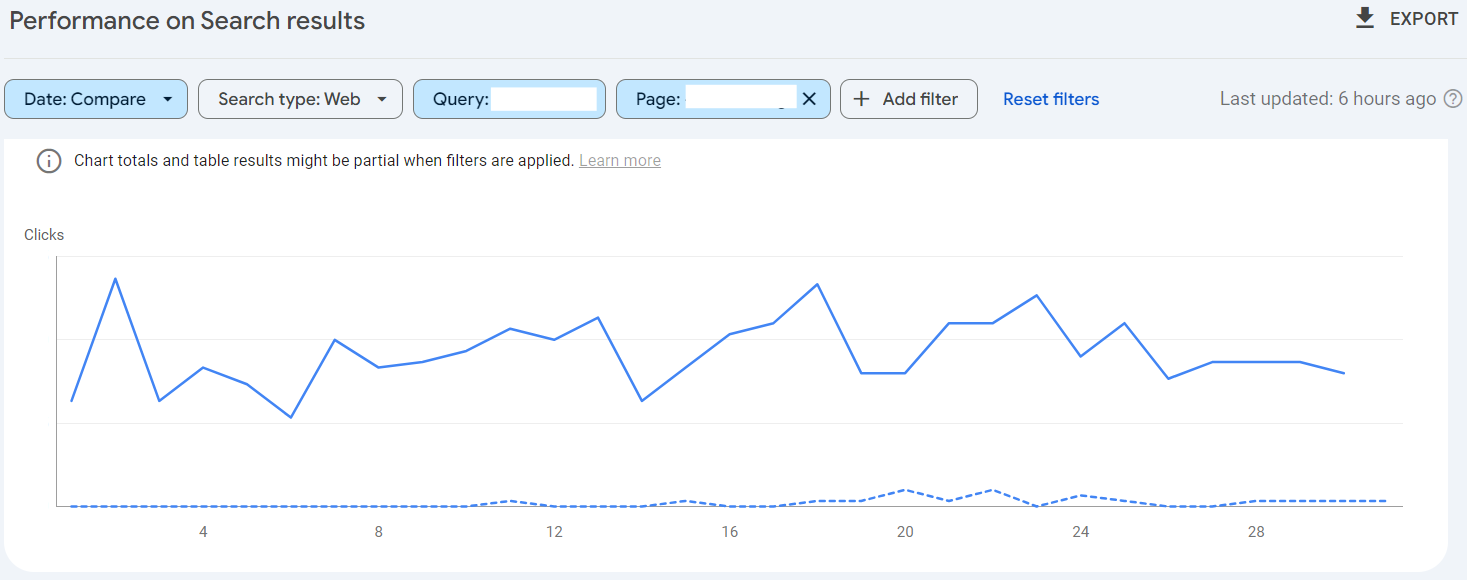Edit the Page filter chip
Image resolution: width=1467 pixels, height=580 pixels.
point(723,99)
